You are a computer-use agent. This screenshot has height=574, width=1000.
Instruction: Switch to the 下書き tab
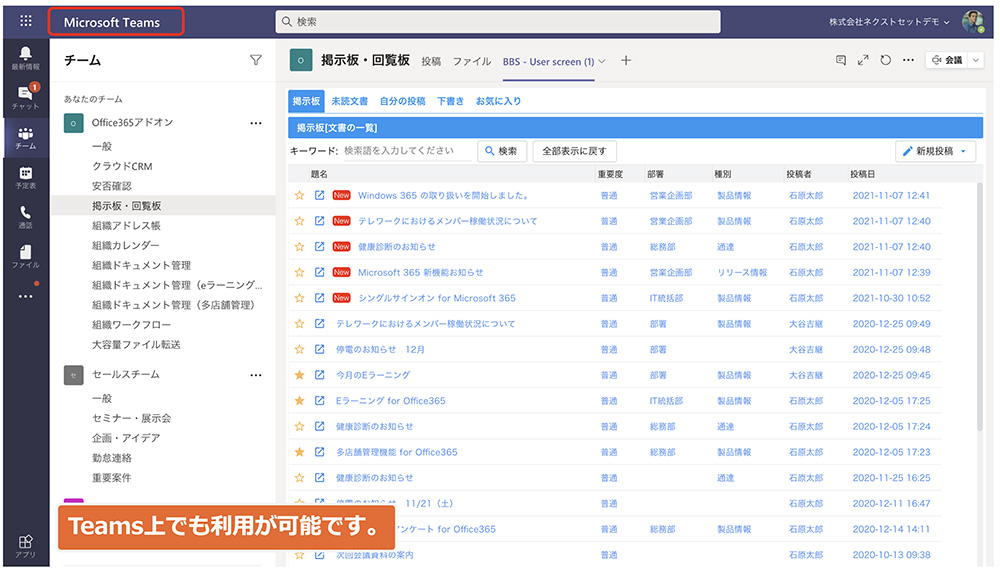pos(450,101)
